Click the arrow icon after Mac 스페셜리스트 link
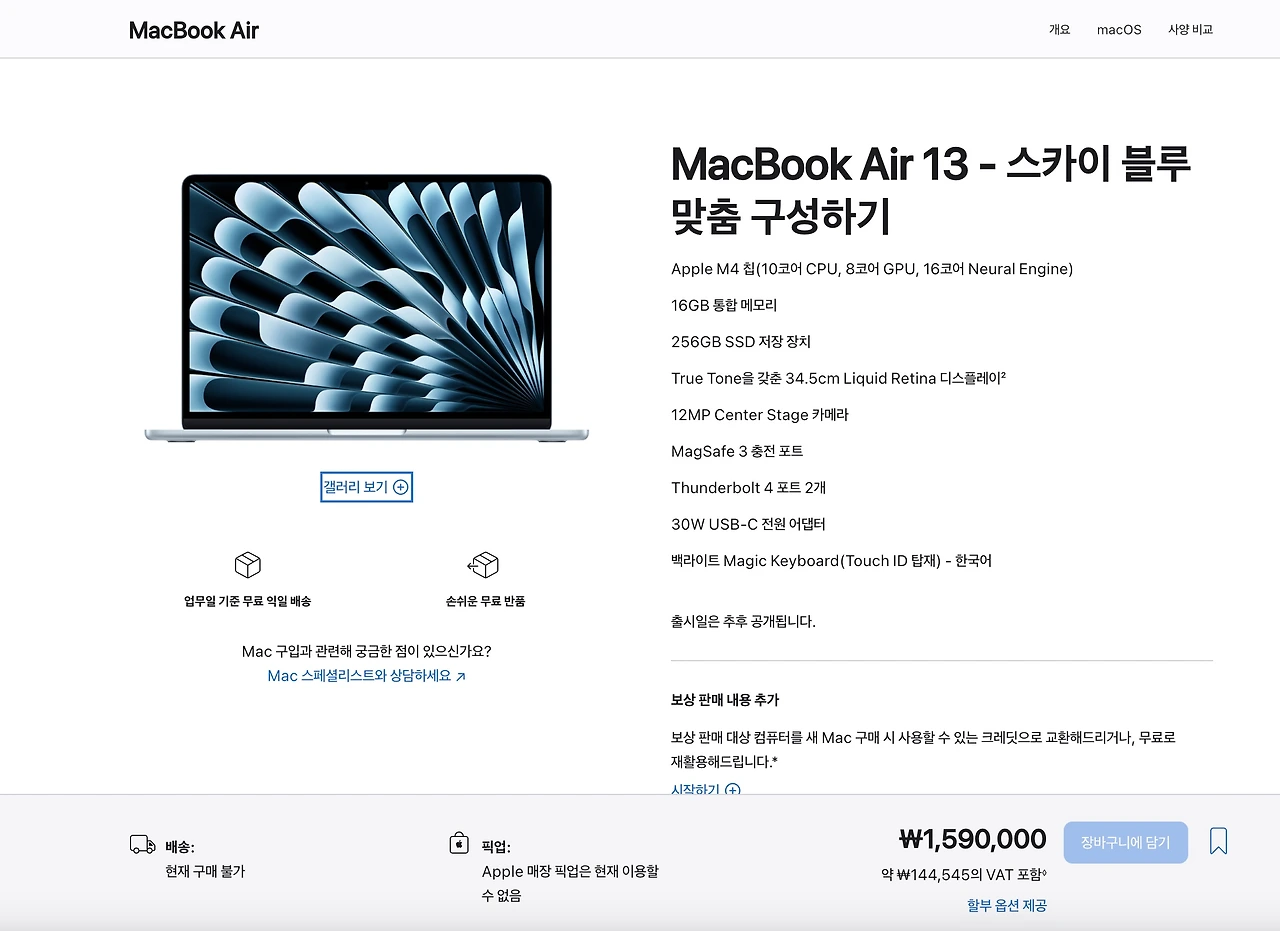 coord(461,677)
